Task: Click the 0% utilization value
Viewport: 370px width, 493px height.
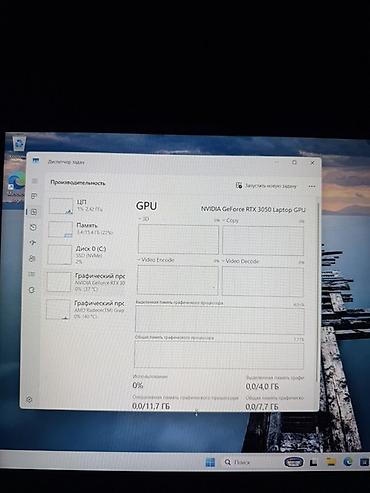Action: click(138, 385)
